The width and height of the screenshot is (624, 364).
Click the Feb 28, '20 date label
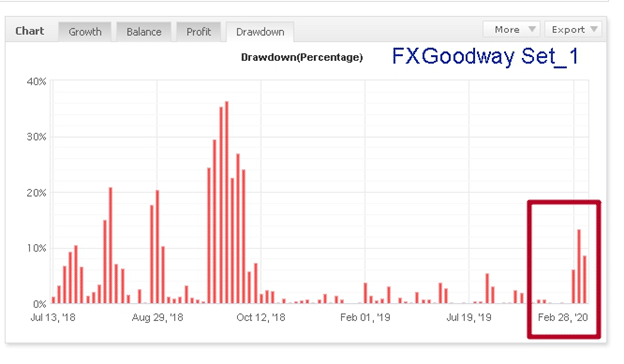point(563,317)
